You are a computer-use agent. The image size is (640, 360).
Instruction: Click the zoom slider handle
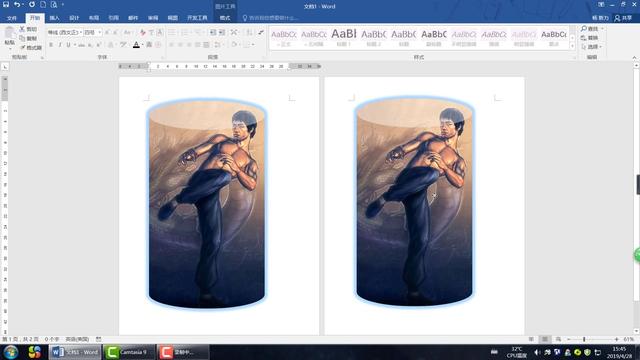click(584, 339)
